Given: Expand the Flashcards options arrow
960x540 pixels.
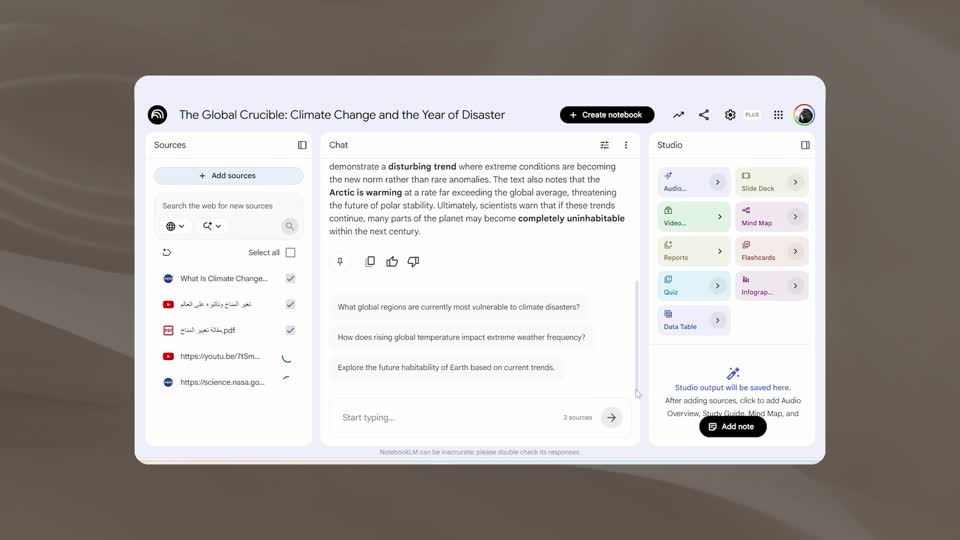Looking at the screenshot, I should [x=795, y=251].
